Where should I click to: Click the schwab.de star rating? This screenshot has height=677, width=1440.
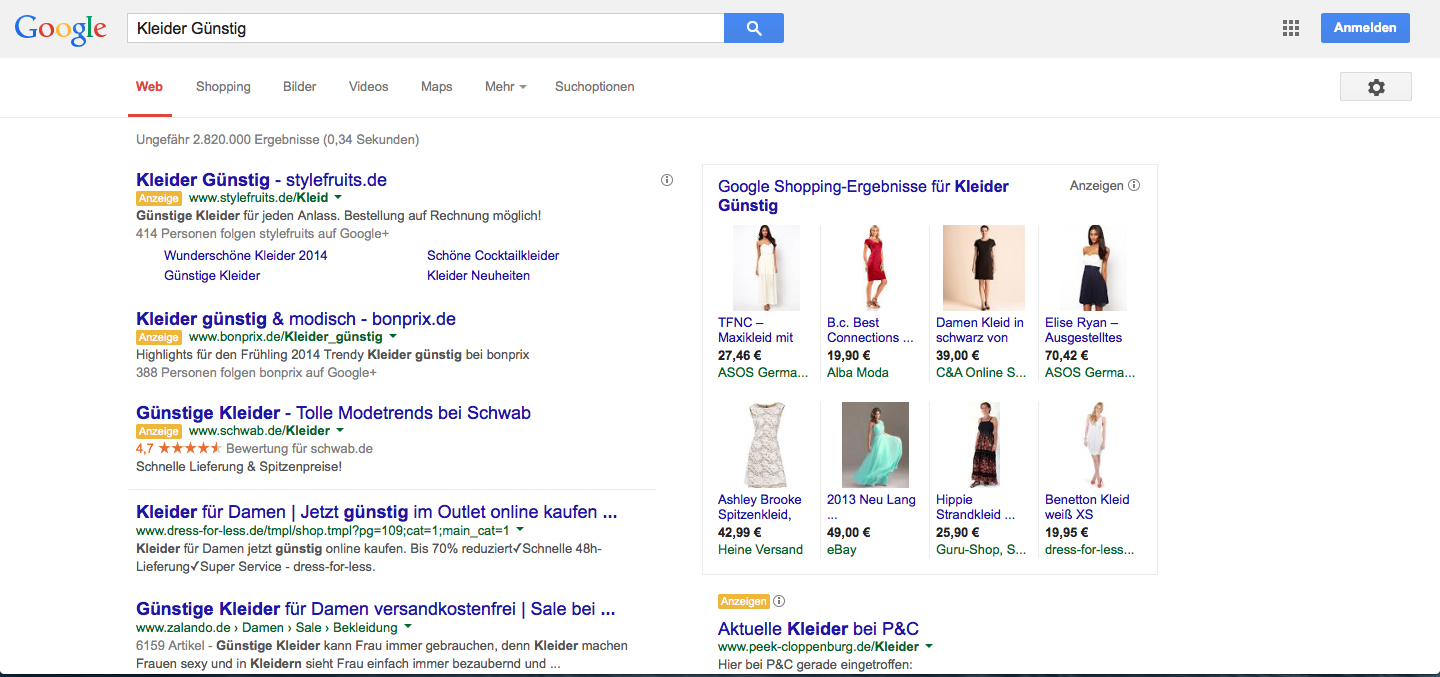click(189, 448)
